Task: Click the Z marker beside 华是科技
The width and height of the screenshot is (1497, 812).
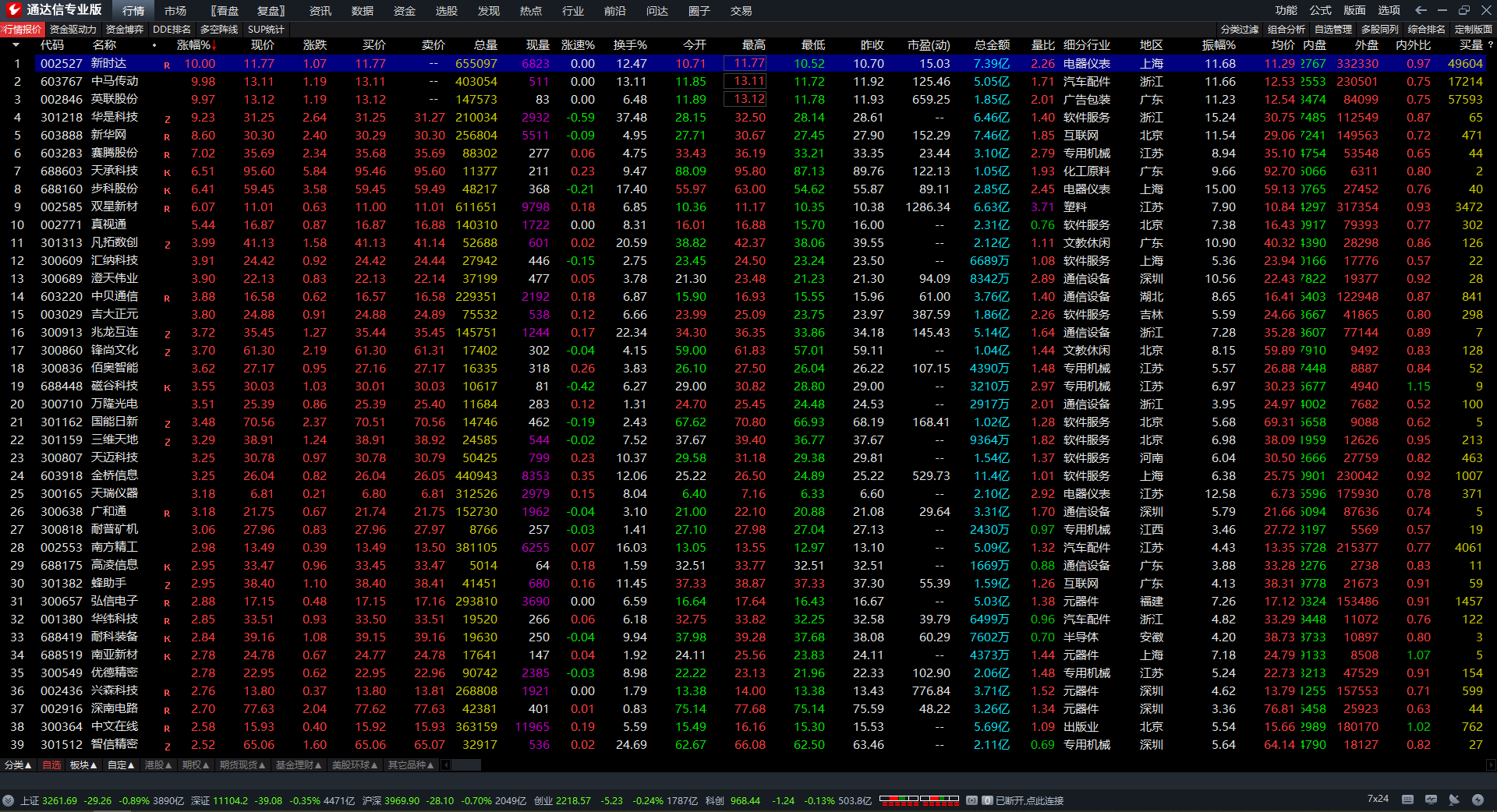Action: tap(167, 119)
